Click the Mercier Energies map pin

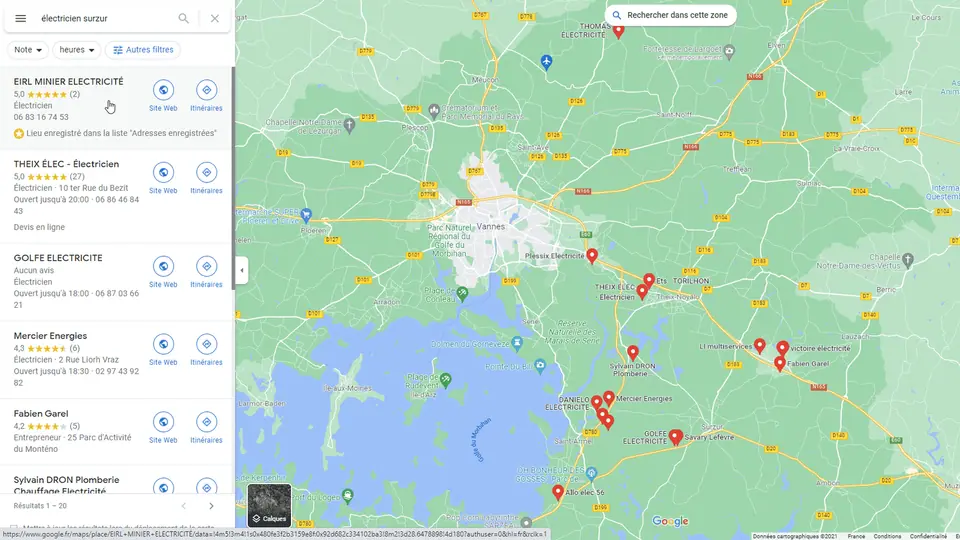coord(609,399)
